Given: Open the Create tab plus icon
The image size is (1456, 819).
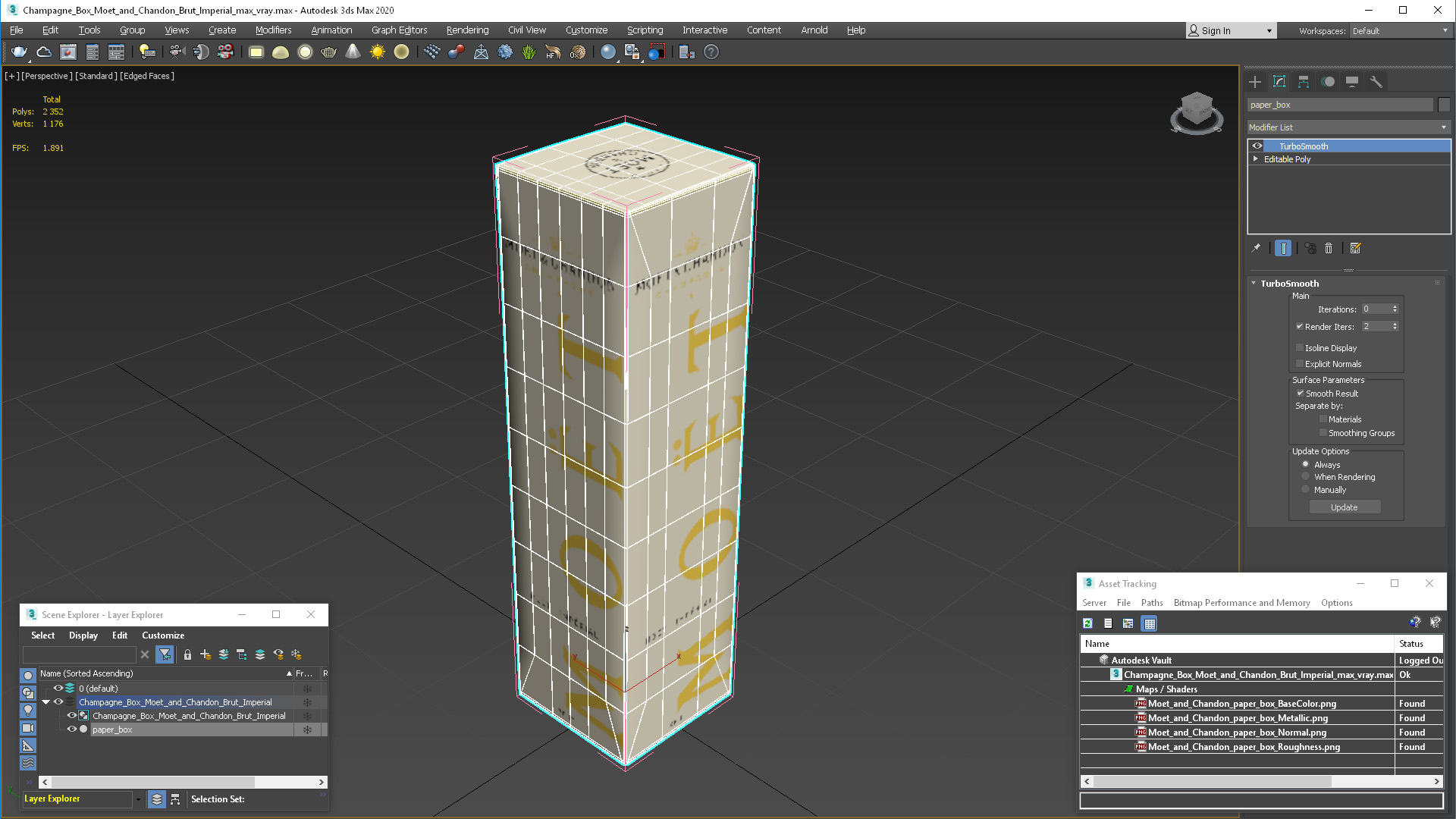Looking at the screenshot, I should coord(1255,82).
